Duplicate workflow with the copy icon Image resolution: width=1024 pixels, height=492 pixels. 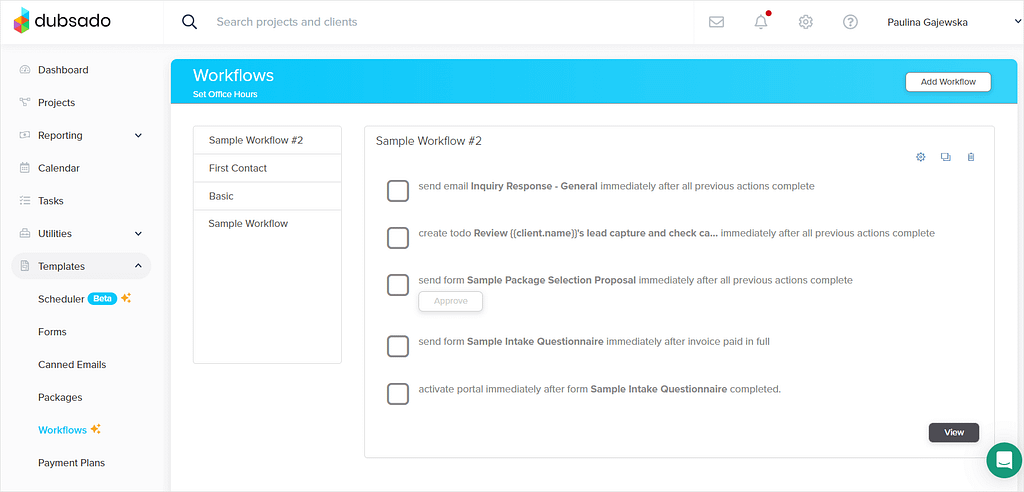click(x=946, y=157)
